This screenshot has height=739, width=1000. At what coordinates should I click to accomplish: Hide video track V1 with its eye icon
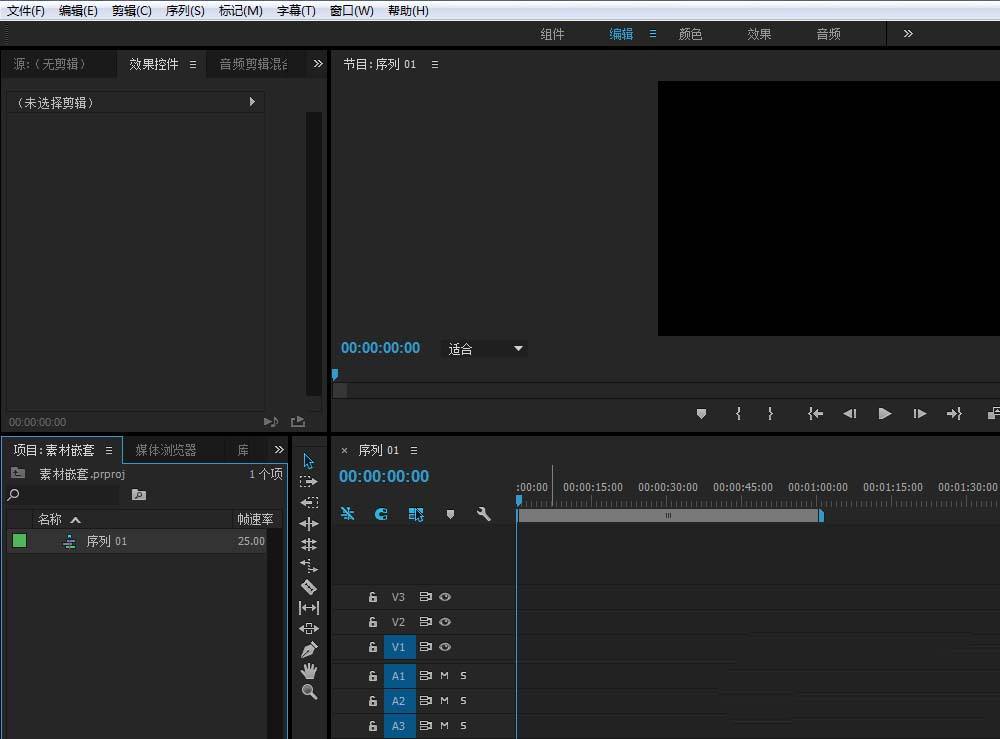(x=445, y=647)
